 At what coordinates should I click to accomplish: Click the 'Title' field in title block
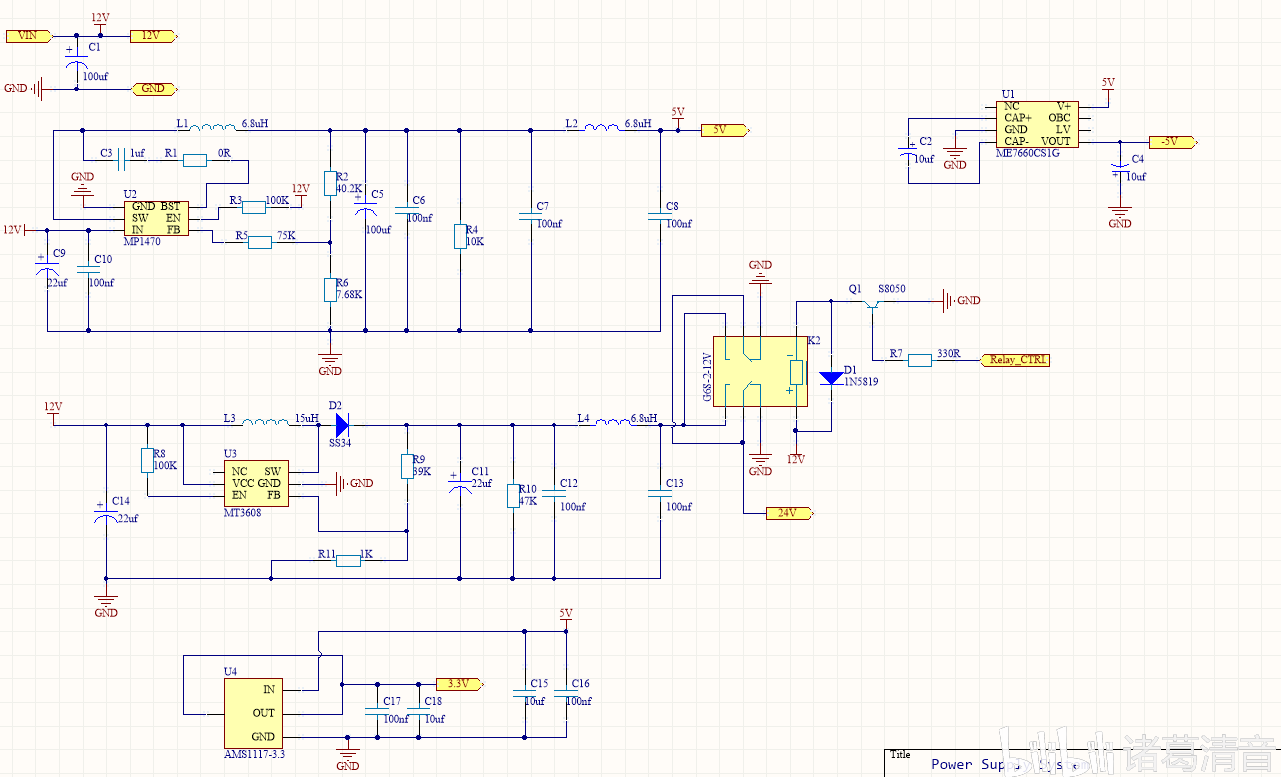pos(900,755)
